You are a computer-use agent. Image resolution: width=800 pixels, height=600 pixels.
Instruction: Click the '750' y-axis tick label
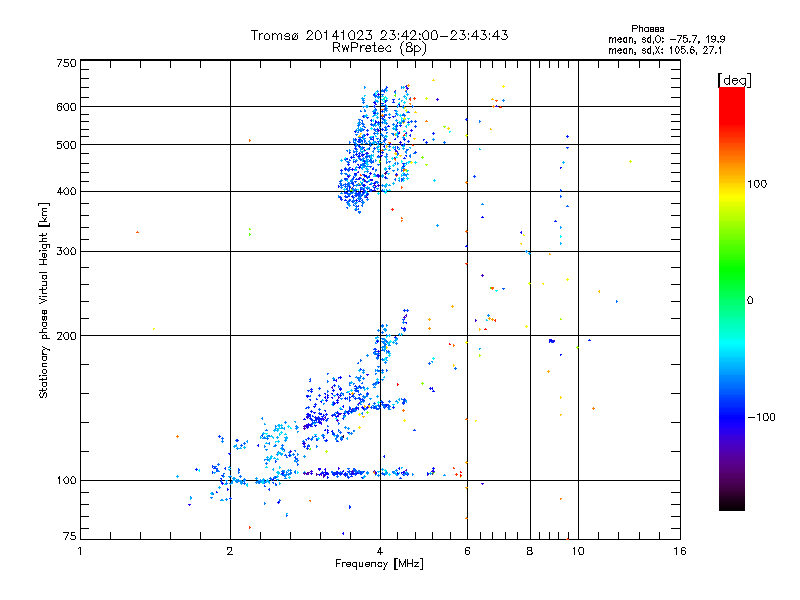[66, 63]
